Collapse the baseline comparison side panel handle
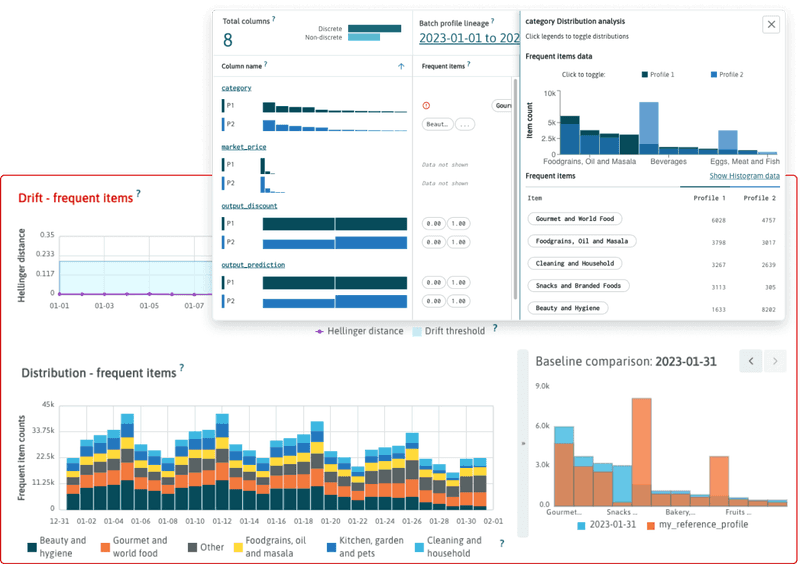 pos(521,441)
